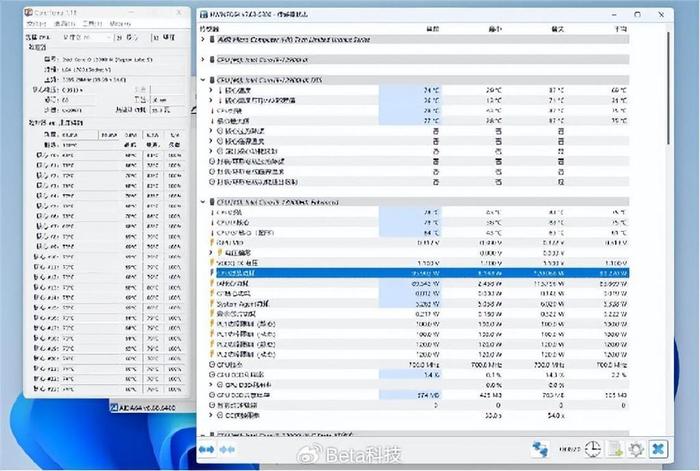This screenshot has height=471, width=700.
Task: Open the 文件 menu in Core Temp
Action: (36, 23)
